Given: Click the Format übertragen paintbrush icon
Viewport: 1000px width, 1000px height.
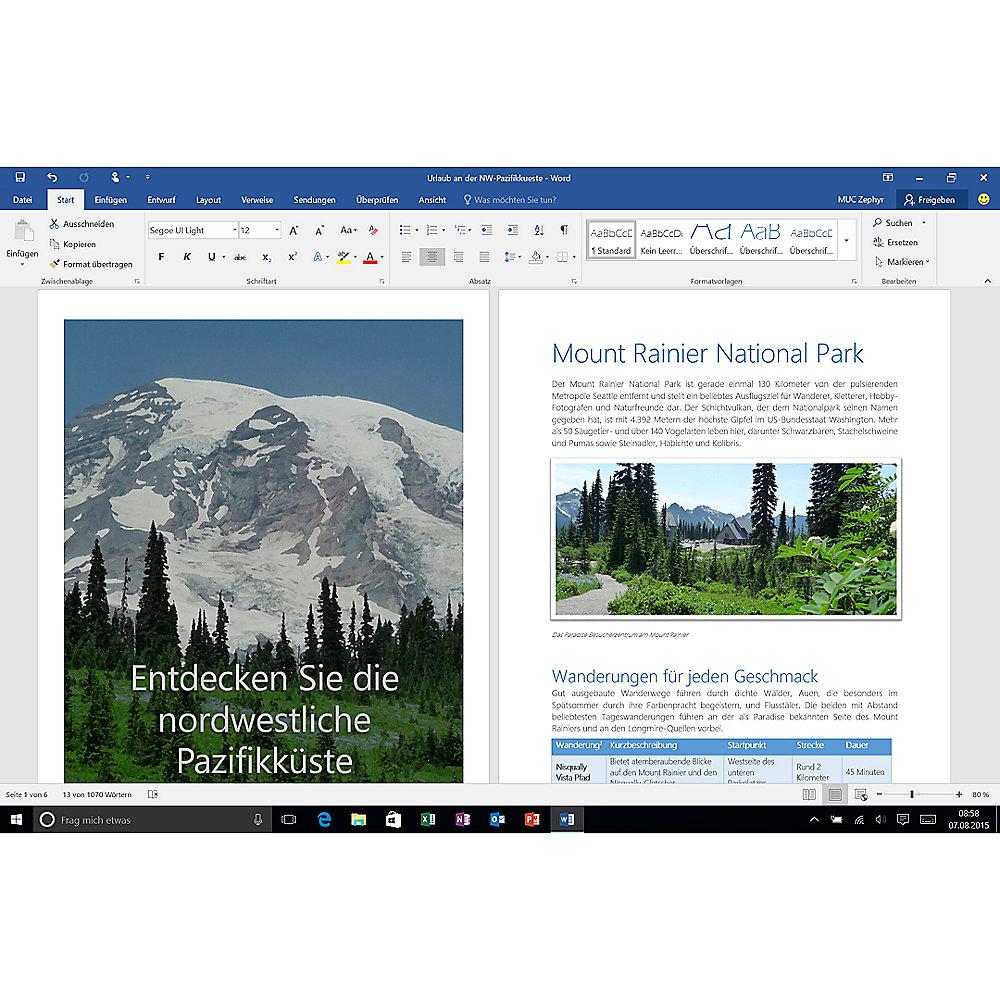Looking at the screenshot, I should [54, 264].
